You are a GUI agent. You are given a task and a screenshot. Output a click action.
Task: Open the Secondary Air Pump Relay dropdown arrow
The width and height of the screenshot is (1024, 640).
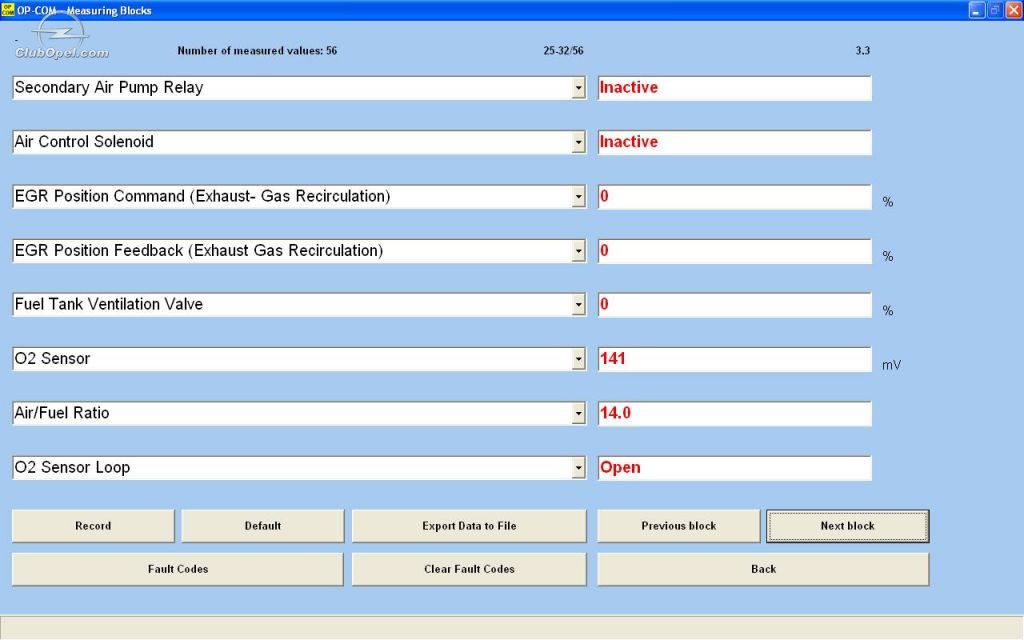578,88
